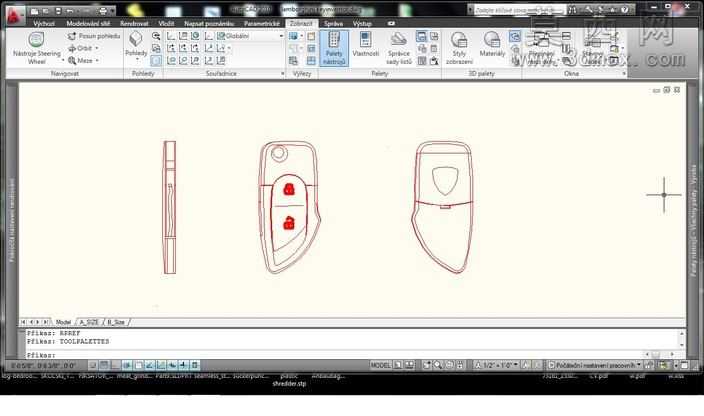Toggle MODEL space button in status bar
Screen dimensions: 704x416
[380, 365]
